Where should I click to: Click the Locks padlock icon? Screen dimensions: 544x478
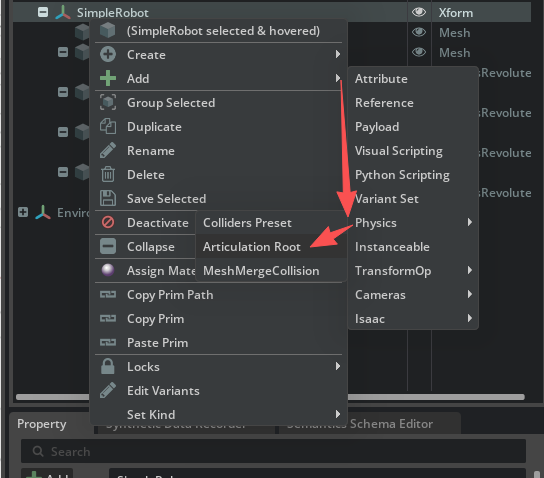(108, 366)
